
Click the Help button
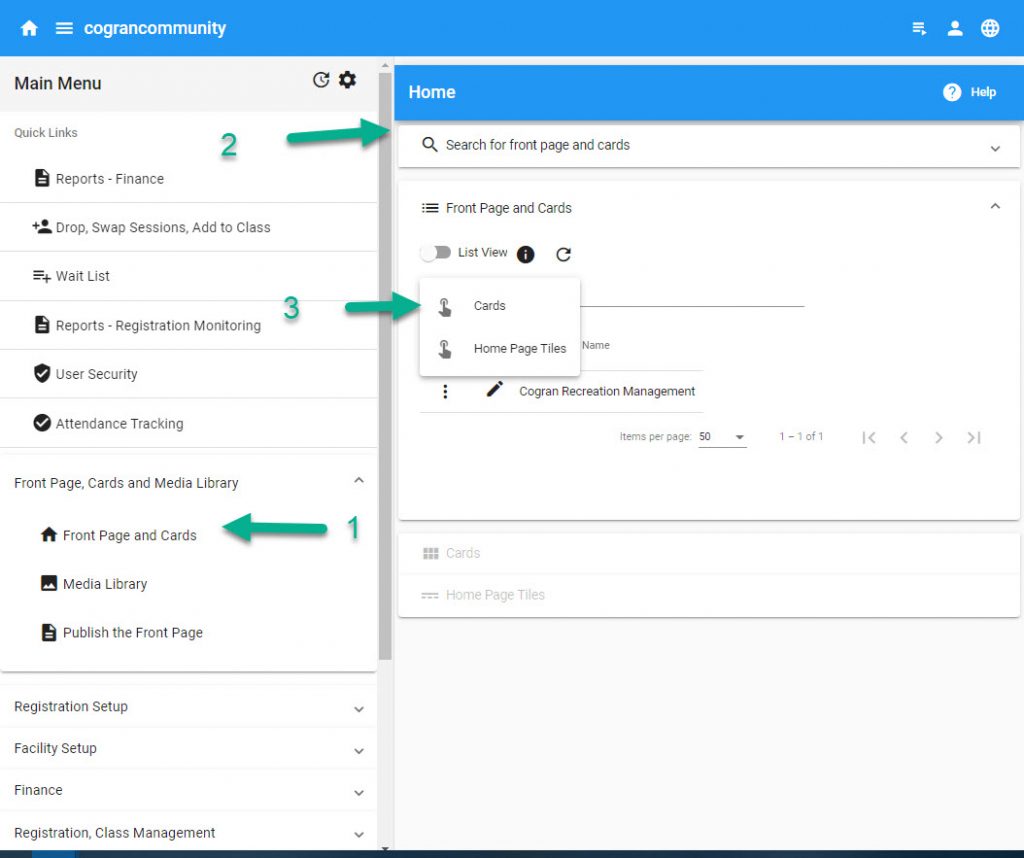click(x=970, y=92)
